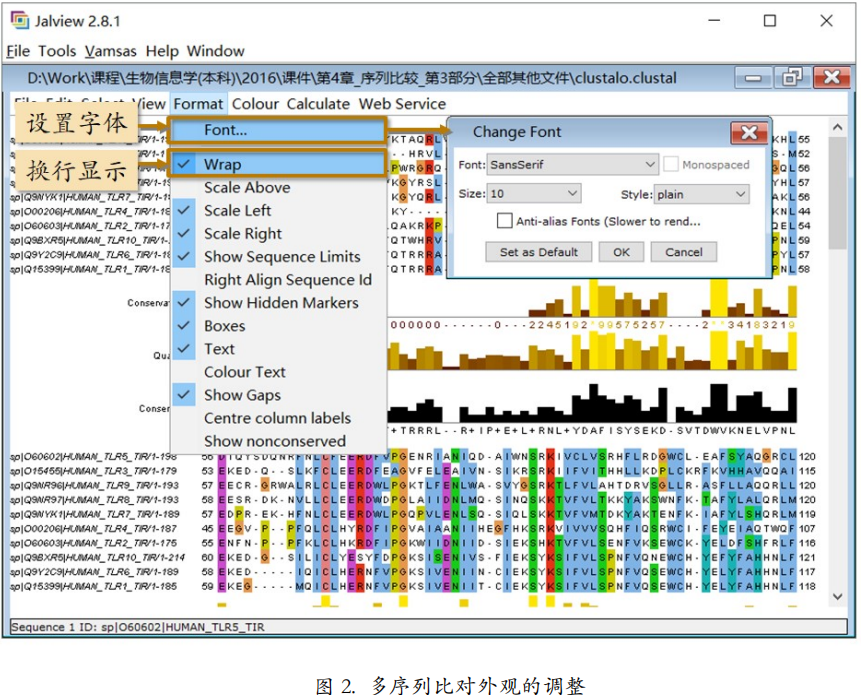The width and height of the screenshot is (862, 695).
Task: Open the File menu in Jalview
Action: [18, 51]
